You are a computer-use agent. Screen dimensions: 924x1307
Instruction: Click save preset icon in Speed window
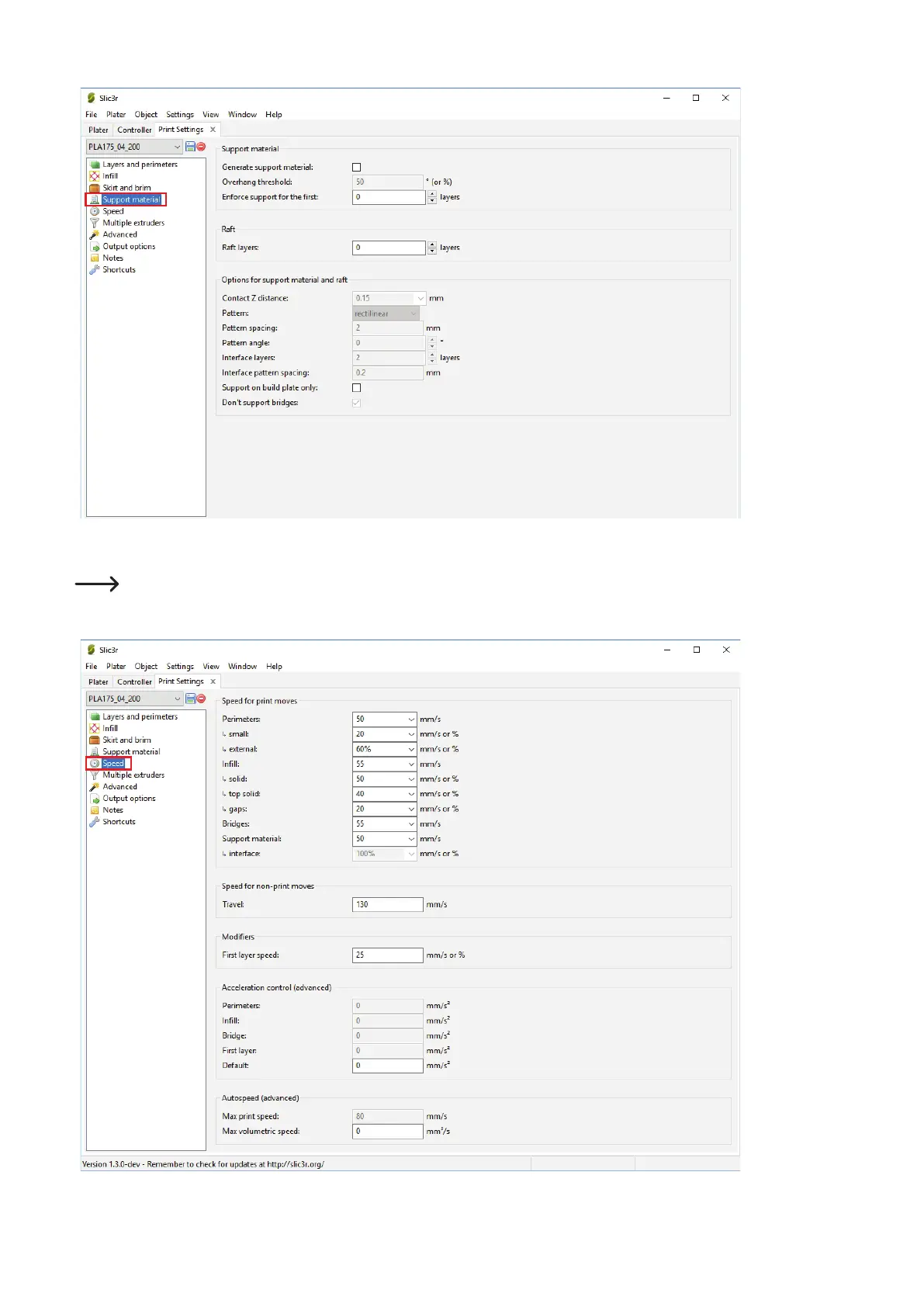(190, 699)
